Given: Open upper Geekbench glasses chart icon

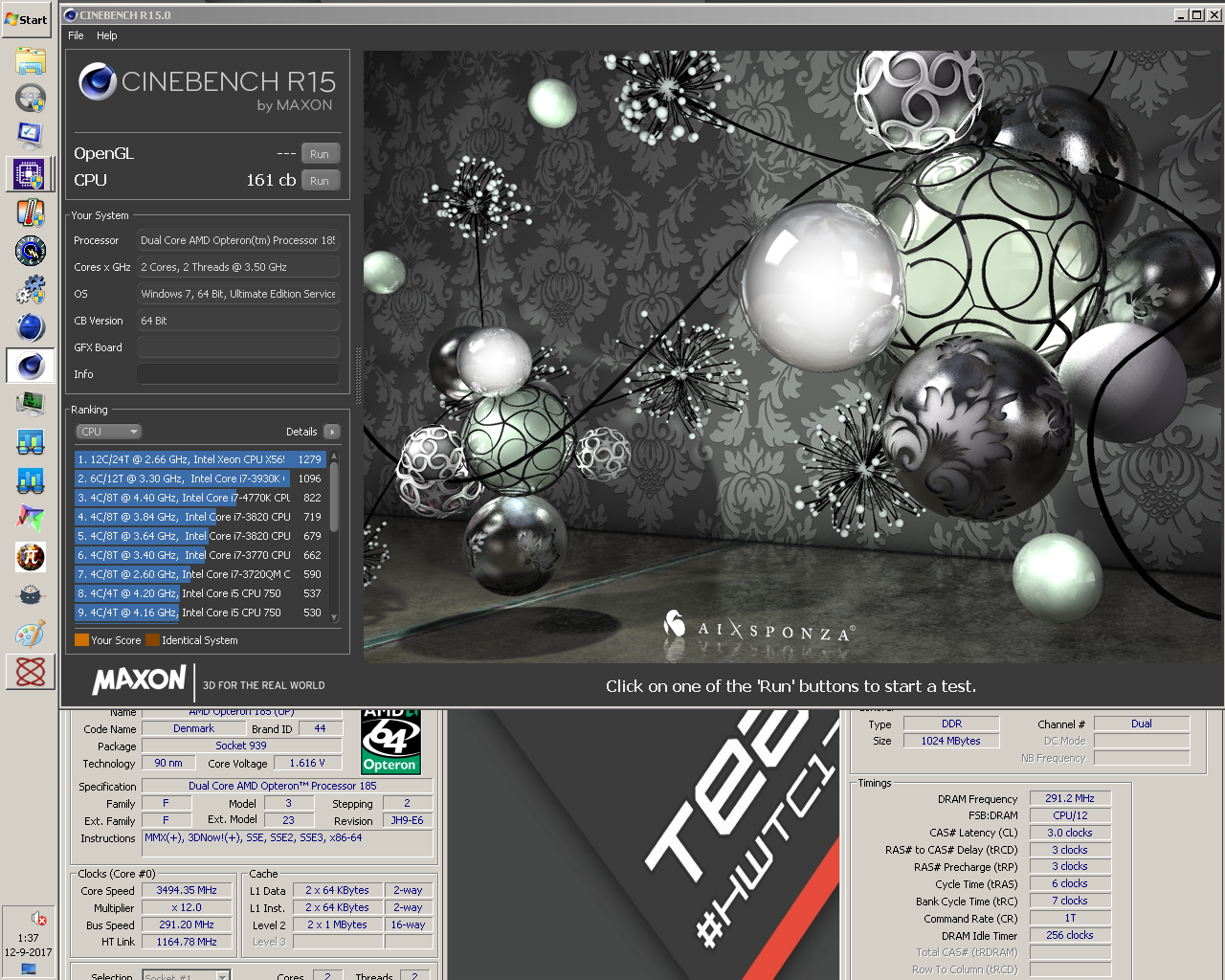Looking at the screenshot, I should pos(31,441).
